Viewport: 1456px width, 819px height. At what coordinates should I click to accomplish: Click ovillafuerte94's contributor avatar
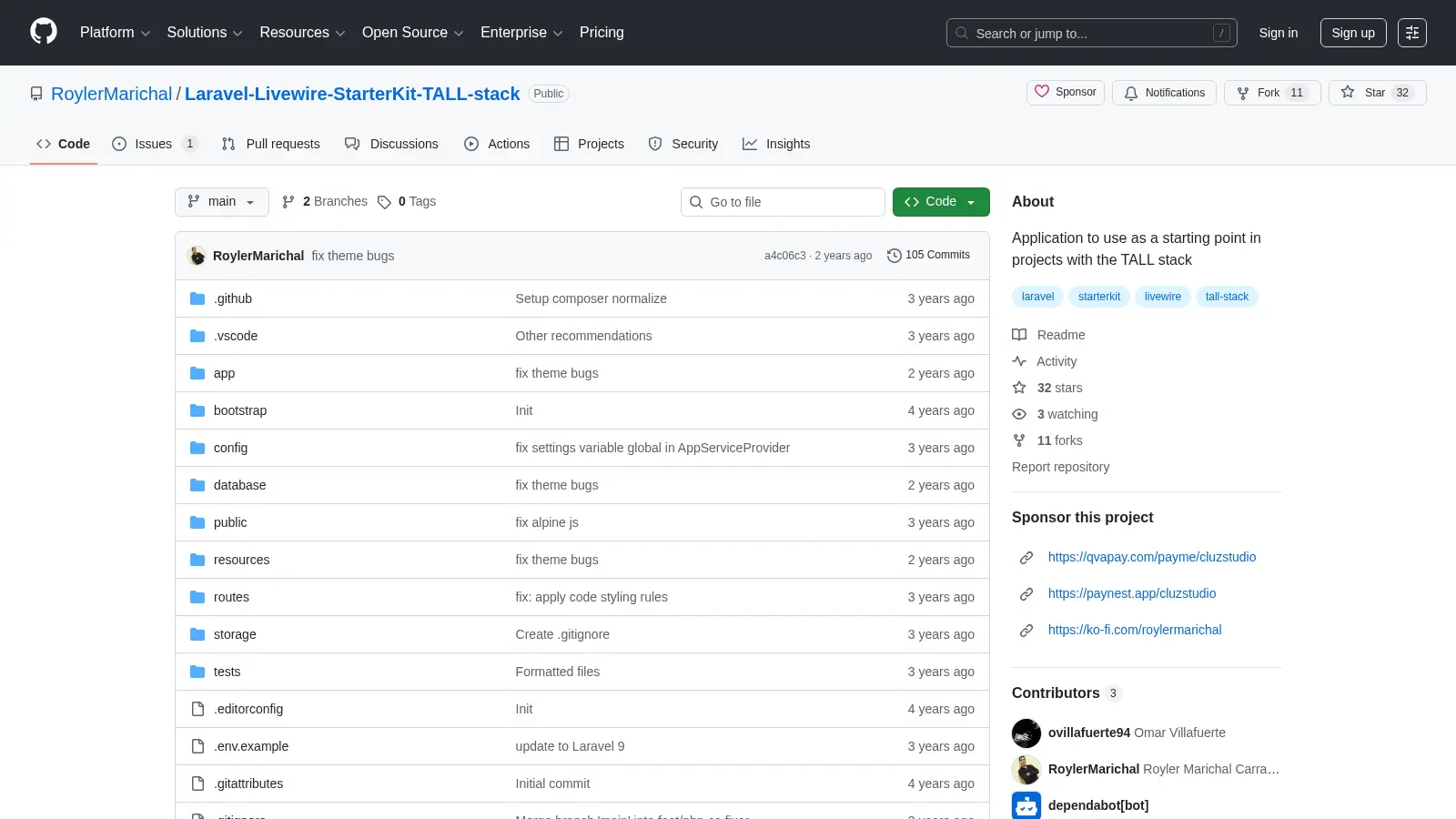tap(1026, 733)
